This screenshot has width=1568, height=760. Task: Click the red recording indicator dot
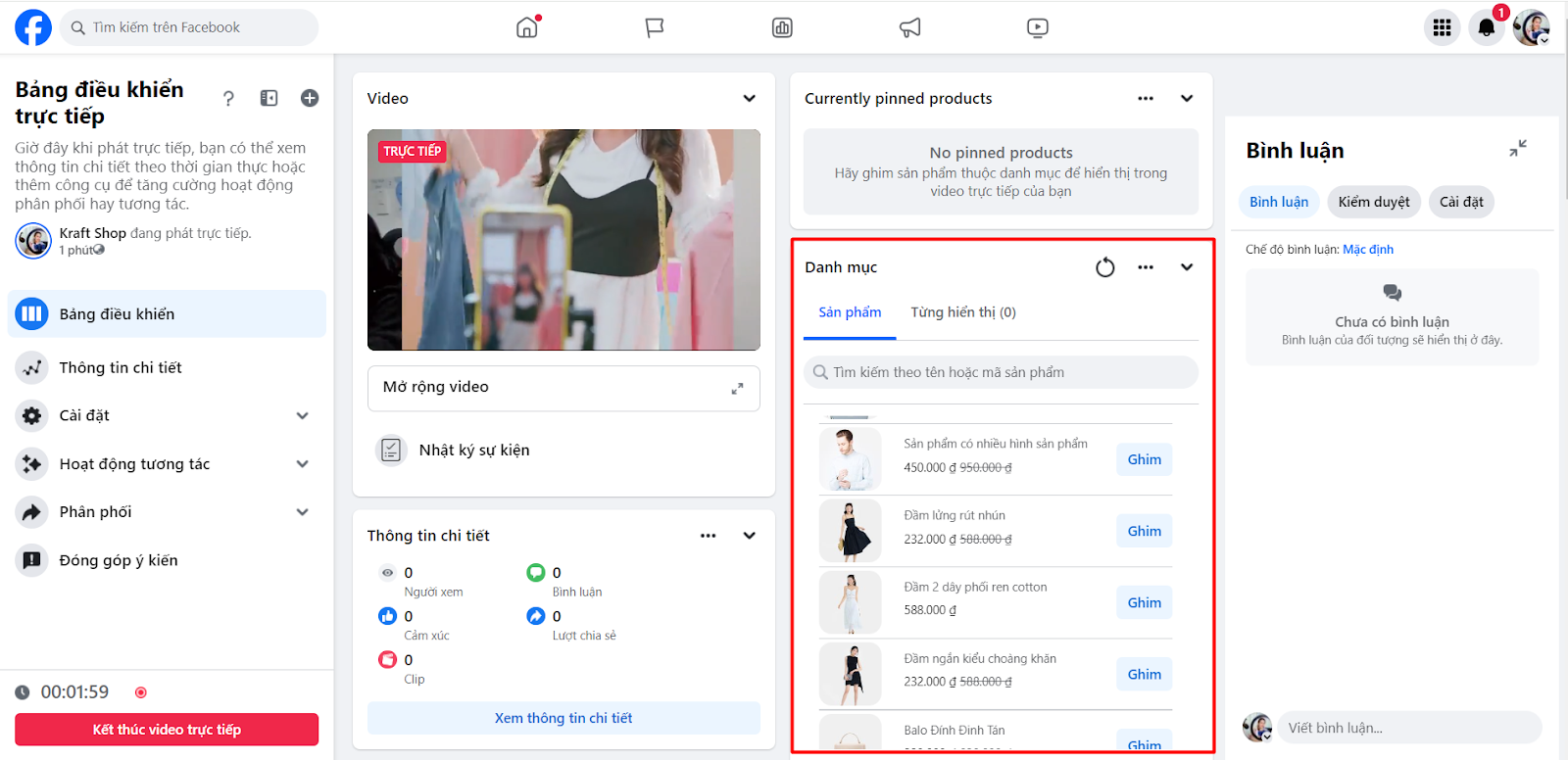pos(140,692)
